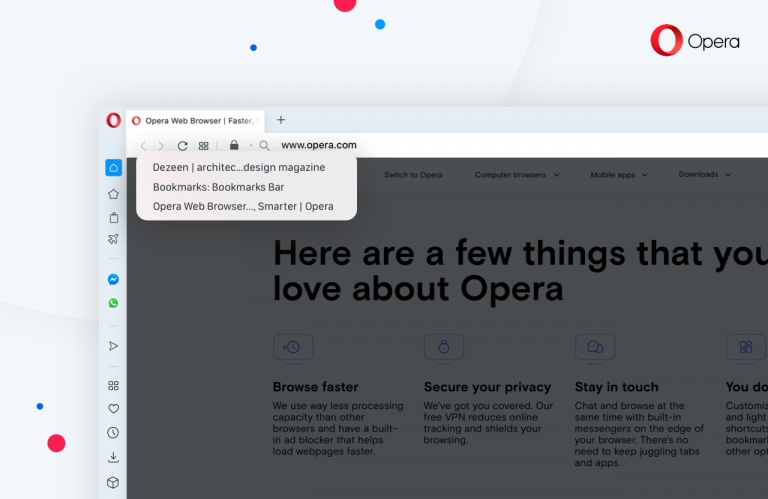The height and width of the screenshot is (499, 768).
Task: Open bookmarks heart icon in sidebar
Action: click(x=113, y=408)
